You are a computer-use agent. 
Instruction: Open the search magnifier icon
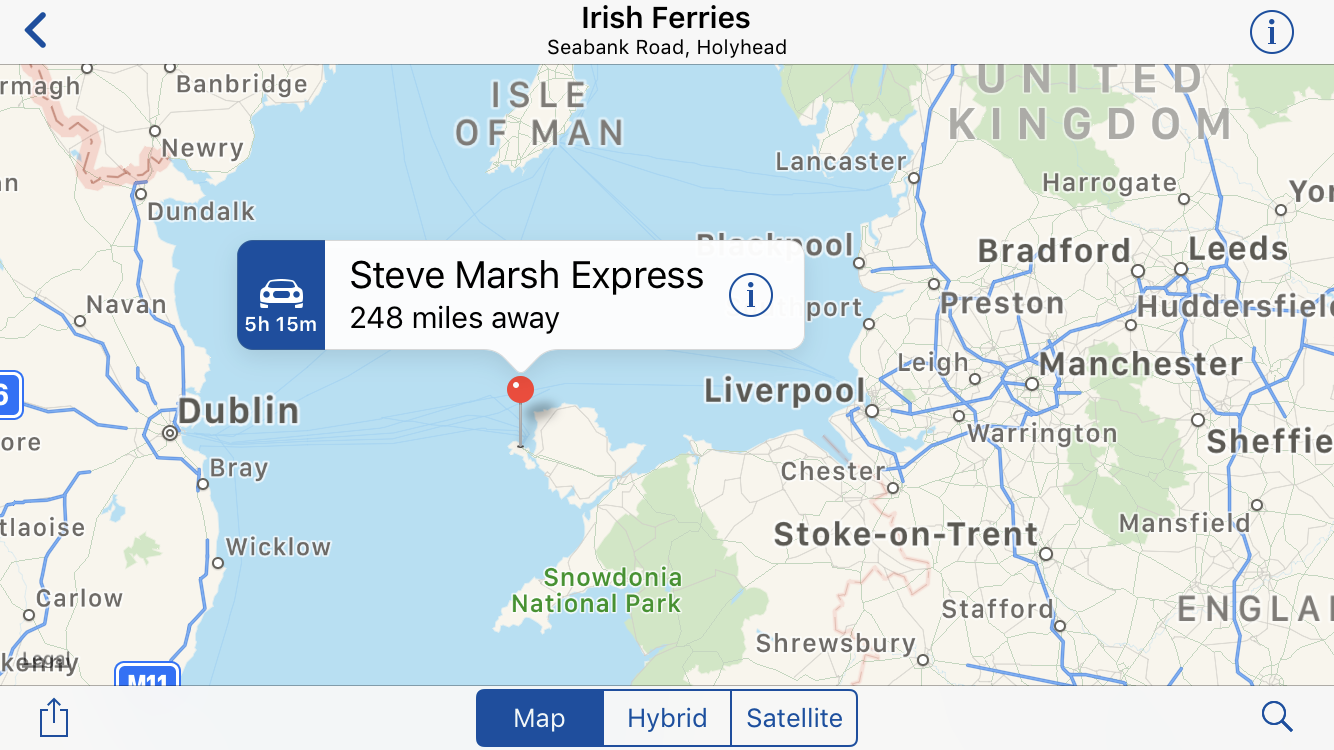pos(1277,716)
